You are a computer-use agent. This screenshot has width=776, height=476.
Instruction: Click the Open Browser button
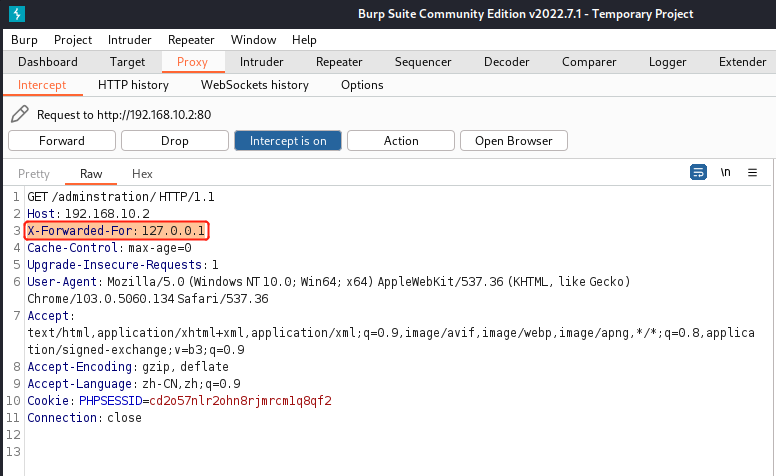[x=514, y=141]
